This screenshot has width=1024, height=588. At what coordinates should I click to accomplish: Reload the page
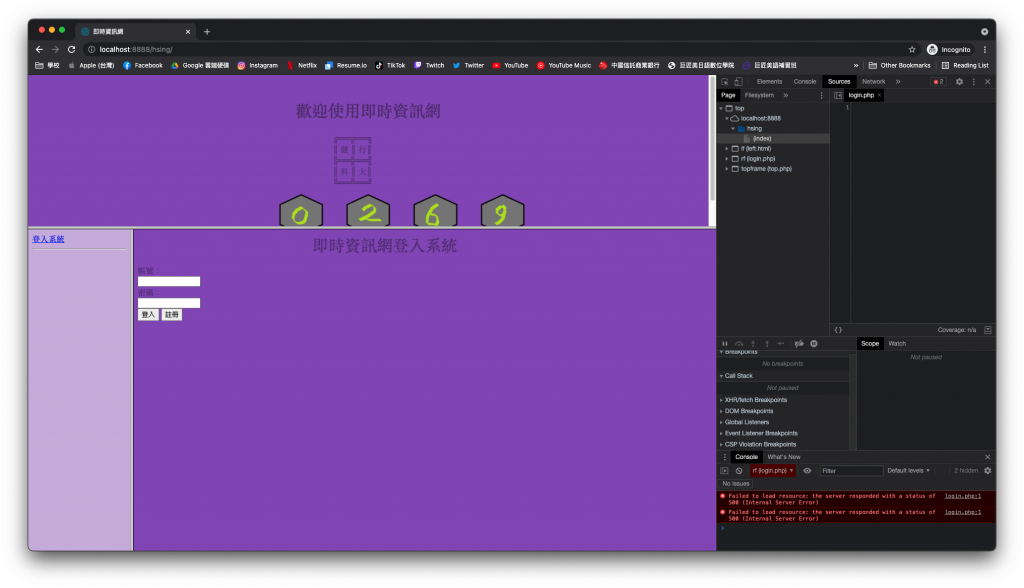pos(72,50)
